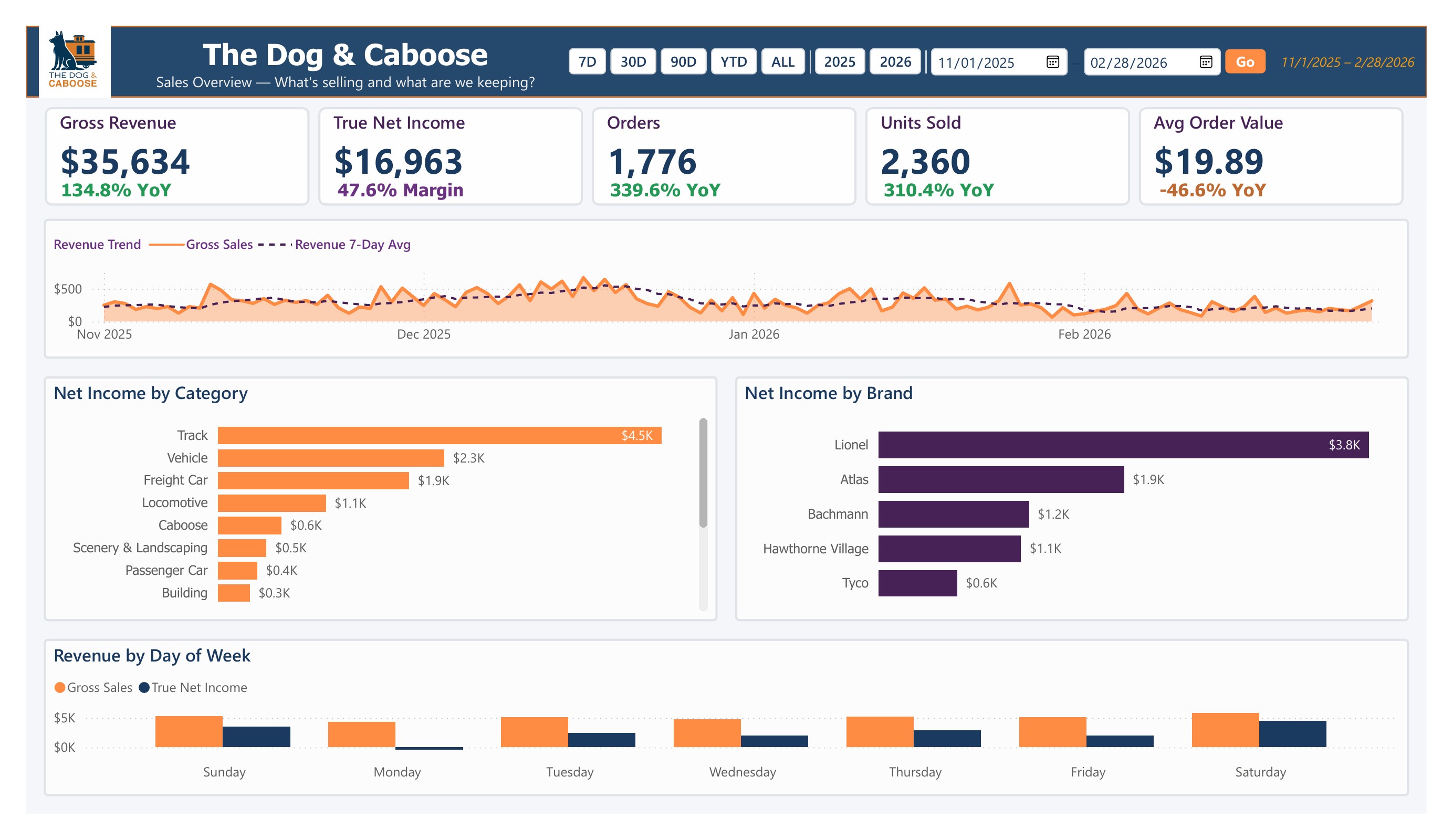Screen dimensions: 1453x840
Task: Select the ALL date range preset
Action: pyautogui.click(x=783, y=62)
